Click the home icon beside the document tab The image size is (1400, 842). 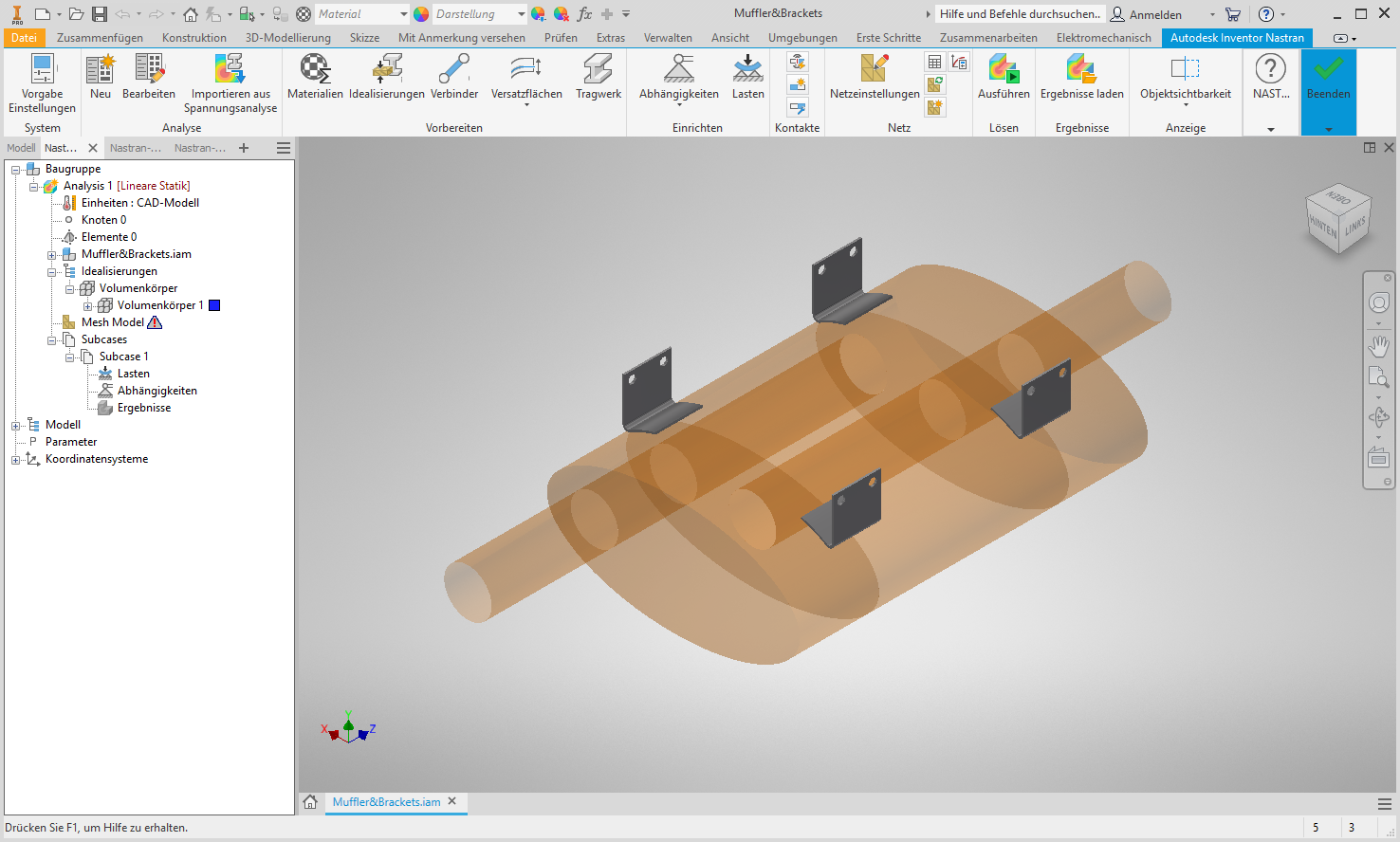pos(310,802)
